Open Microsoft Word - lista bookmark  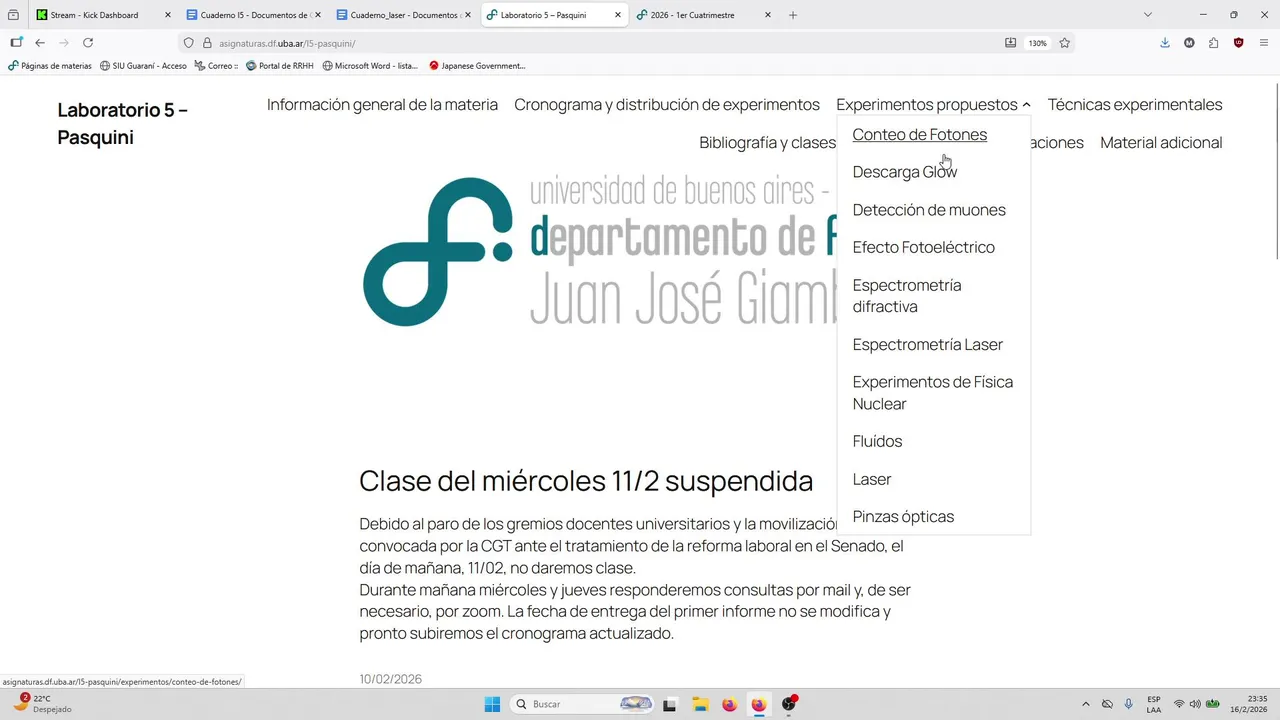[370, 66]
